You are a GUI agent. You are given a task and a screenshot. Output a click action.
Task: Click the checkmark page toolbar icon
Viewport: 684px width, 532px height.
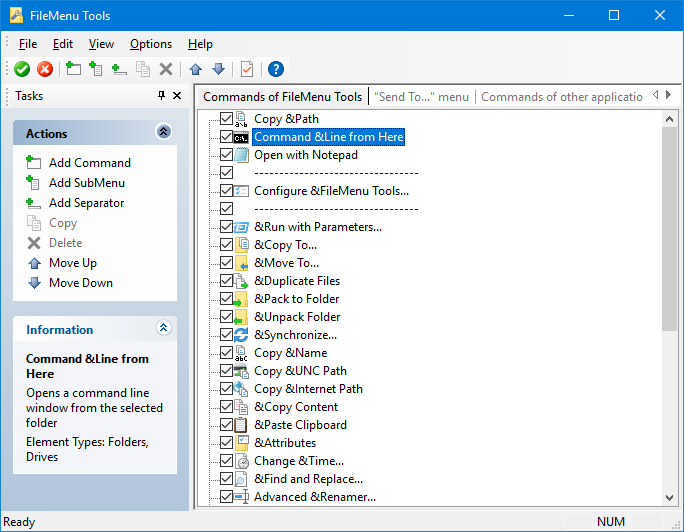coord(247,69)
